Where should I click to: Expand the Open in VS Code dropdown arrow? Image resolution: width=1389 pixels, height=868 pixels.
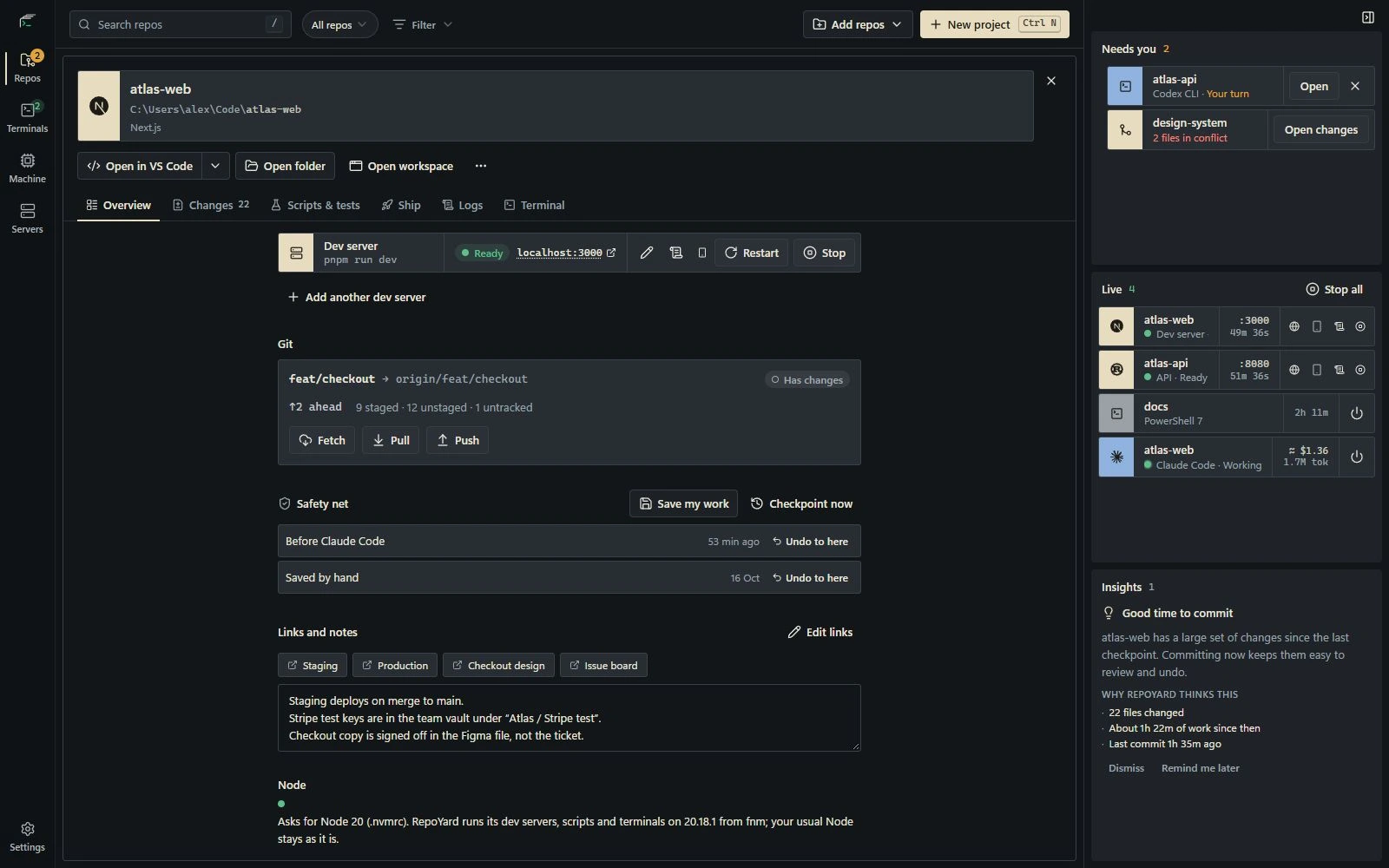pyautogui.click(x=215, y=166)
